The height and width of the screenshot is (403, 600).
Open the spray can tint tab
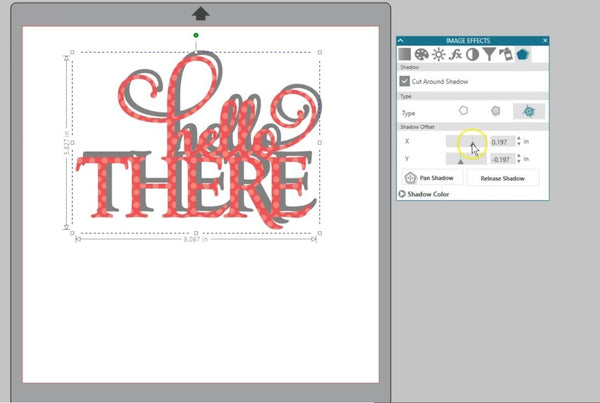[x=506, y=54]
